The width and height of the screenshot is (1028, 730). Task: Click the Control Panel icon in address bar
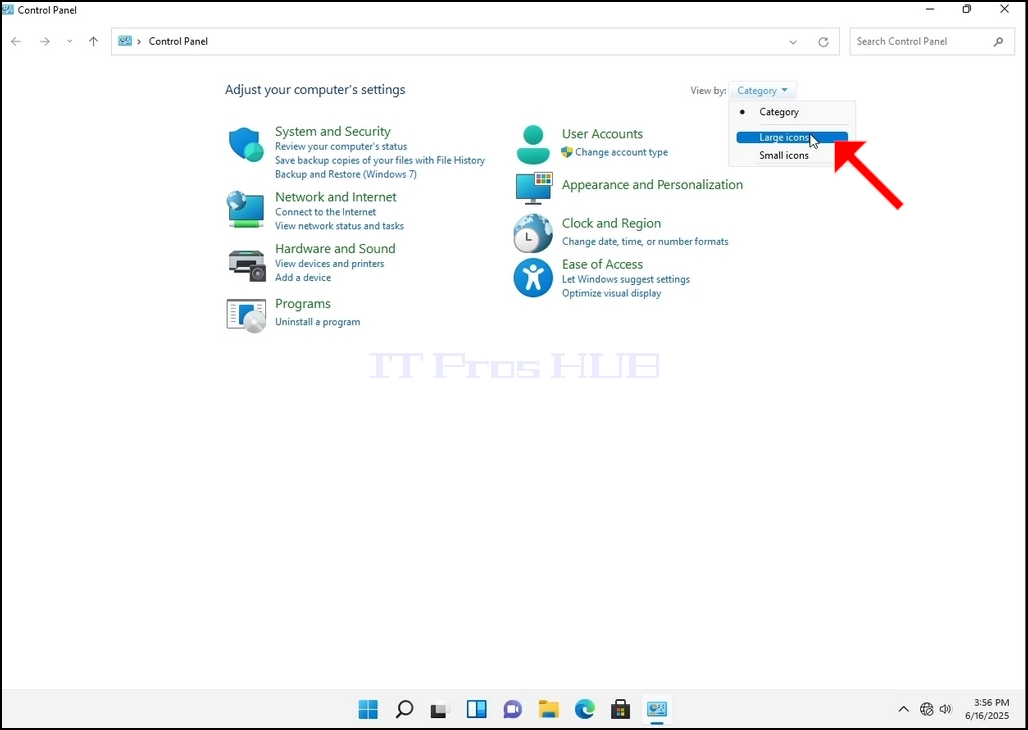(125, 41)
